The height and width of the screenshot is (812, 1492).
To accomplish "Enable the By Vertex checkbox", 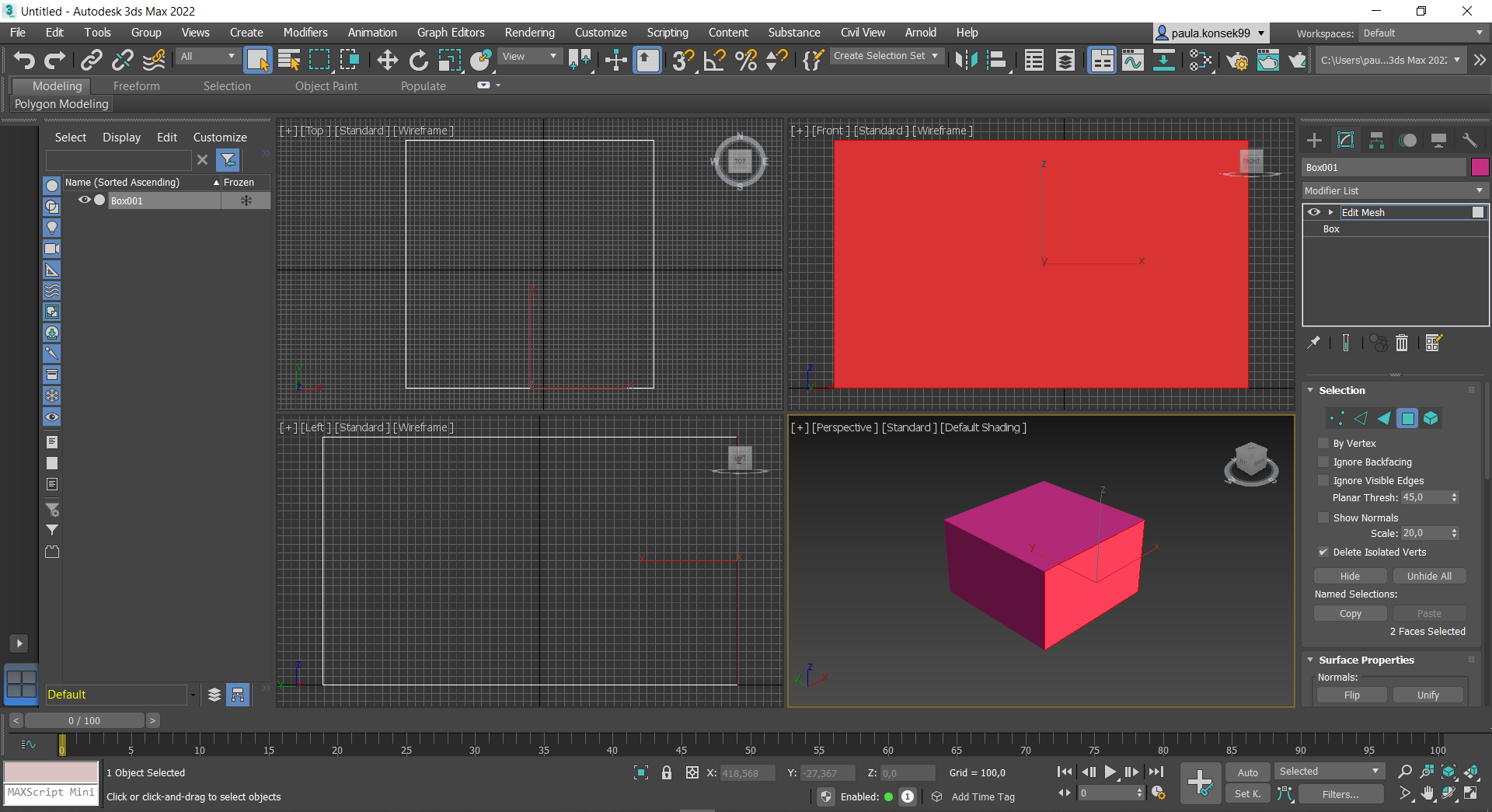I will coord(1323,443).
